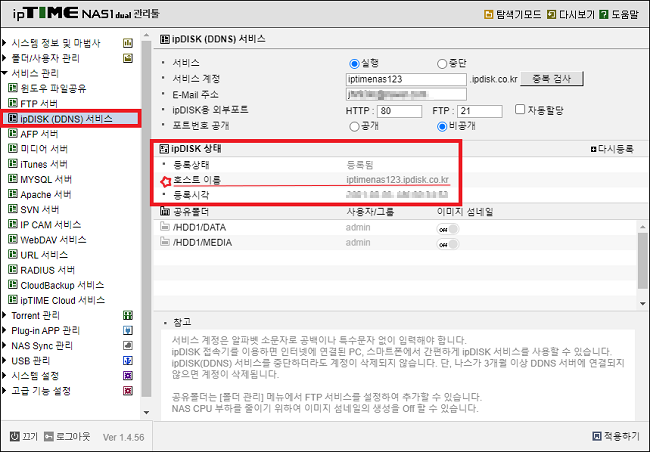The width and height of the screenshot is (650, 452).
Task: Click the 끄기 power icon
Action: pyautogui.click(x=15, y=437)
